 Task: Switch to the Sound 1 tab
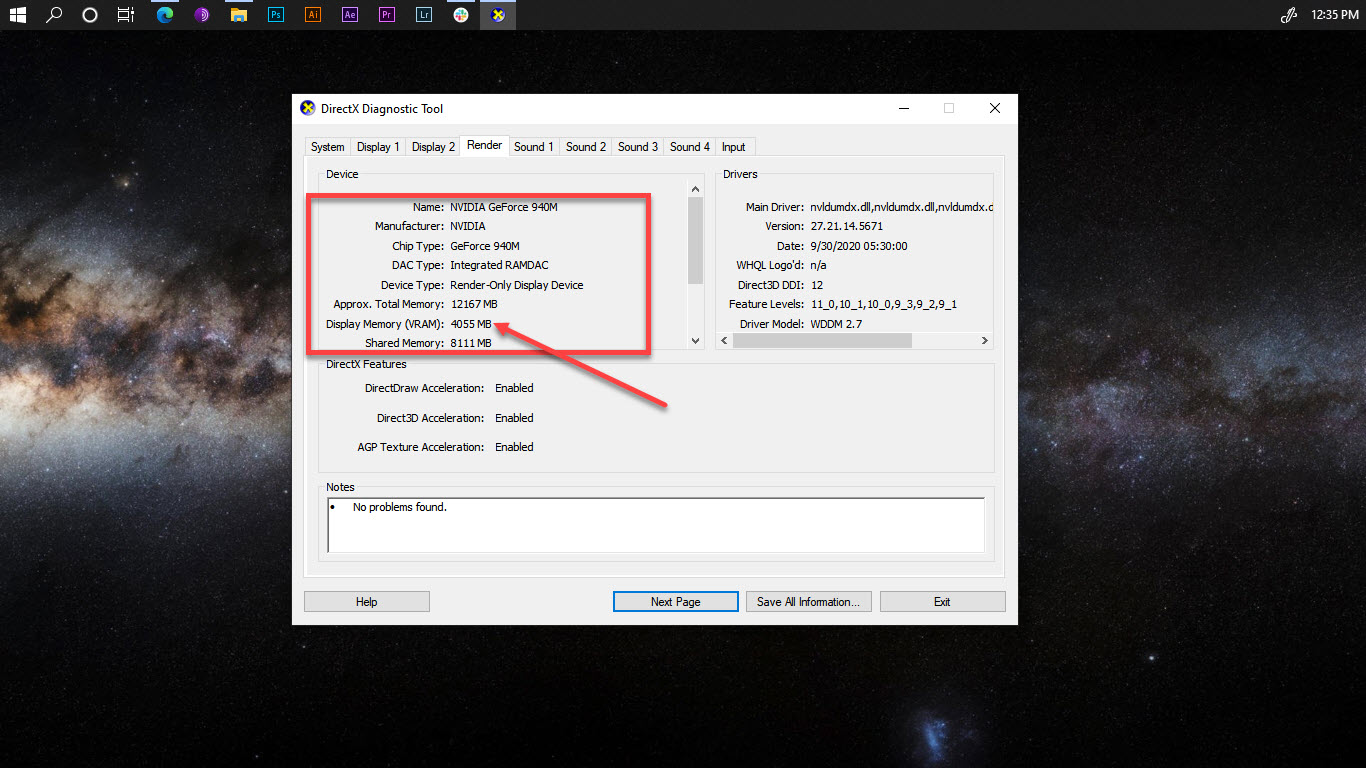click(x=533, y=146)
